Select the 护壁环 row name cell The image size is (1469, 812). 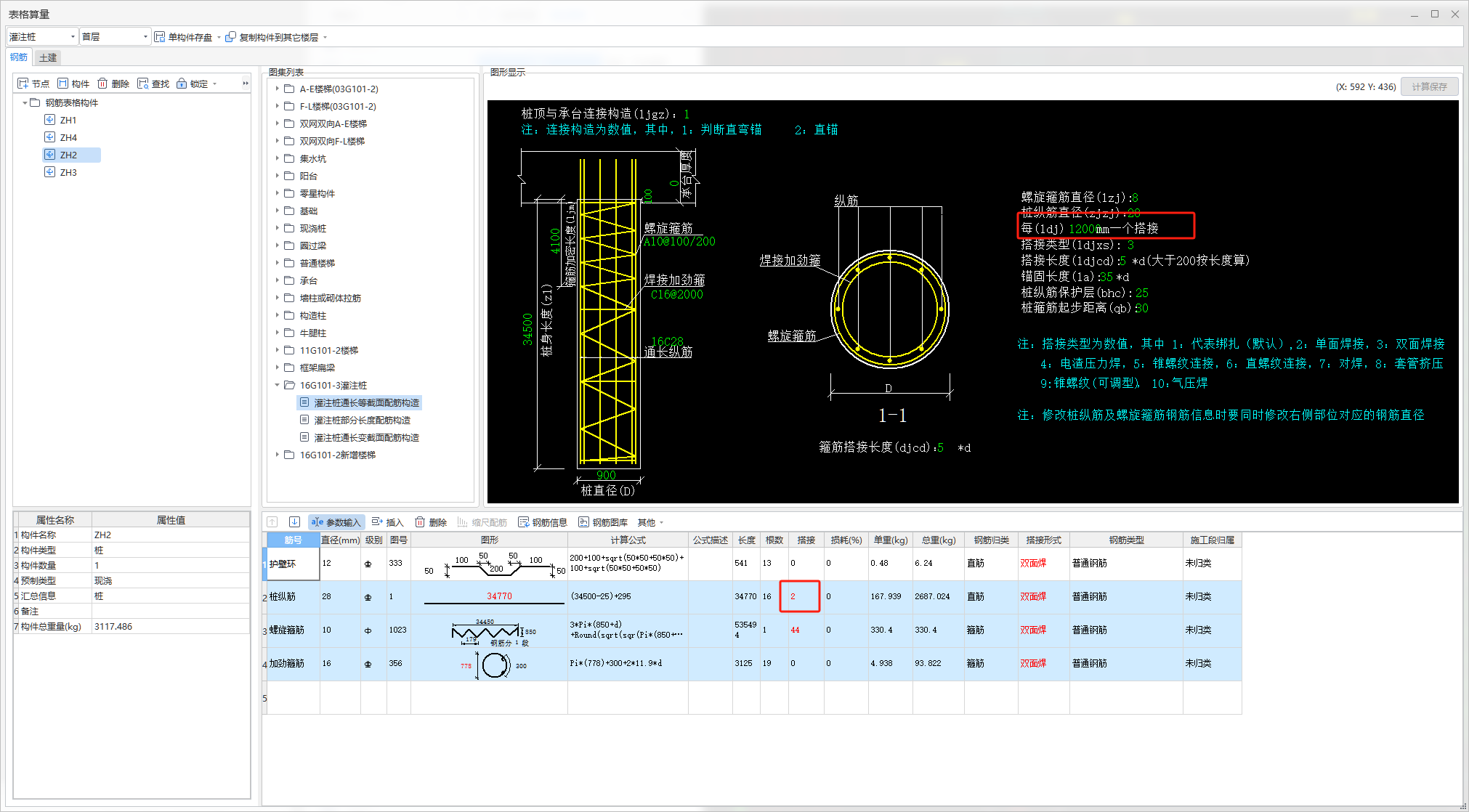pos(294,564)
